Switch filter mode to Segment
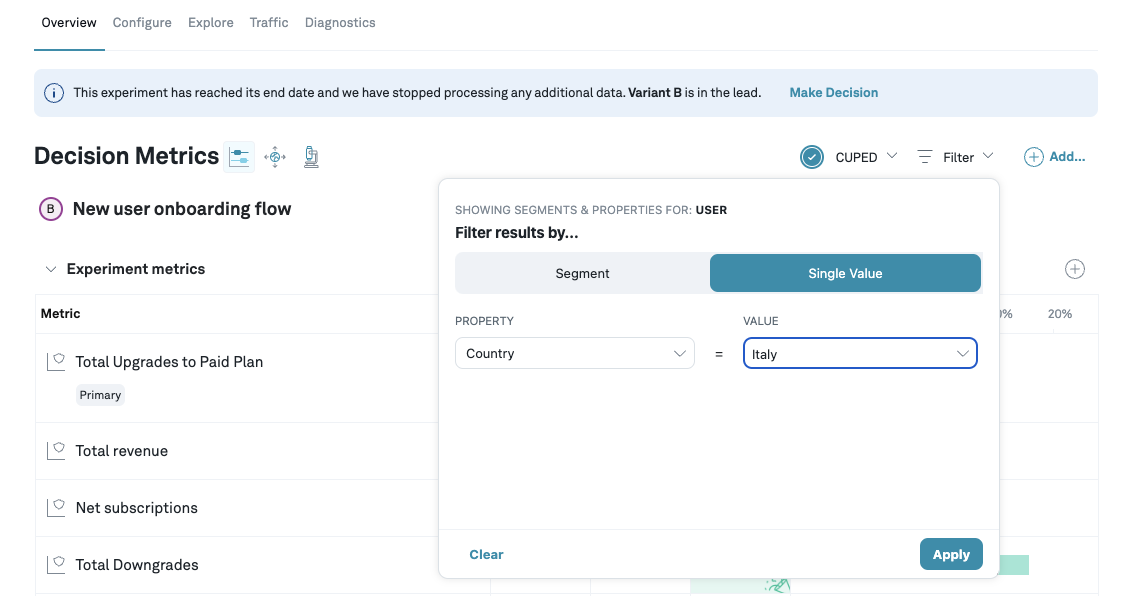 [582, 272]
